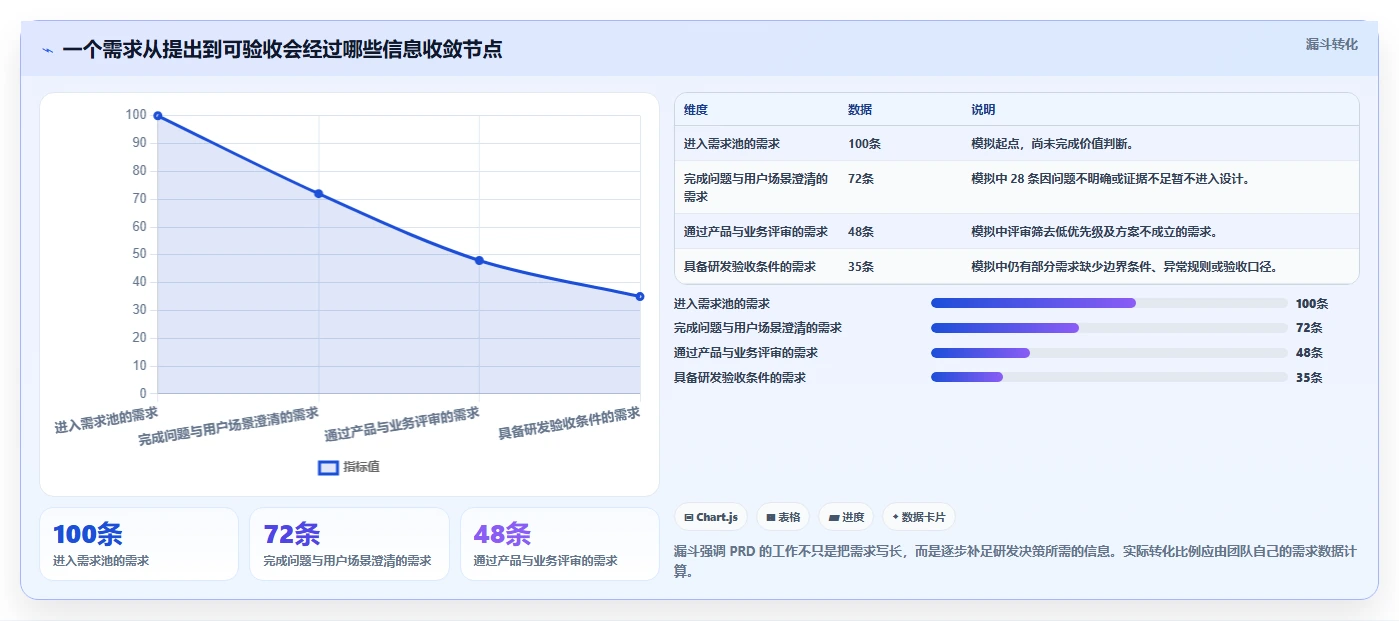Click the progress bar for 进入需求池的需求
The width and height of the screenshot is (1399, 621).
pos(1109,303)
